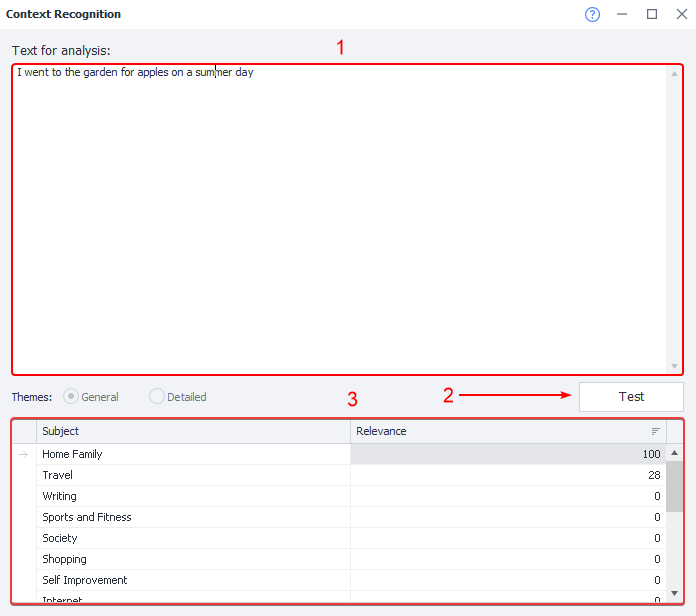This screenshot has height=616, width=696.
Task: Click inside the text for analysis field
Action: tap(340, 220)
